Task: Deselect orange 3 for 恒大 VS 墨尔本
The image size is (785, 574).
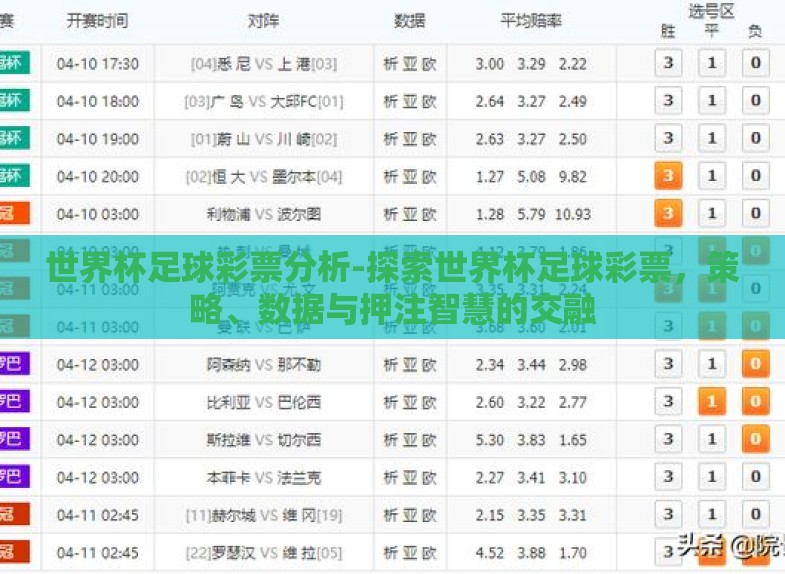Action: point(668,176)
